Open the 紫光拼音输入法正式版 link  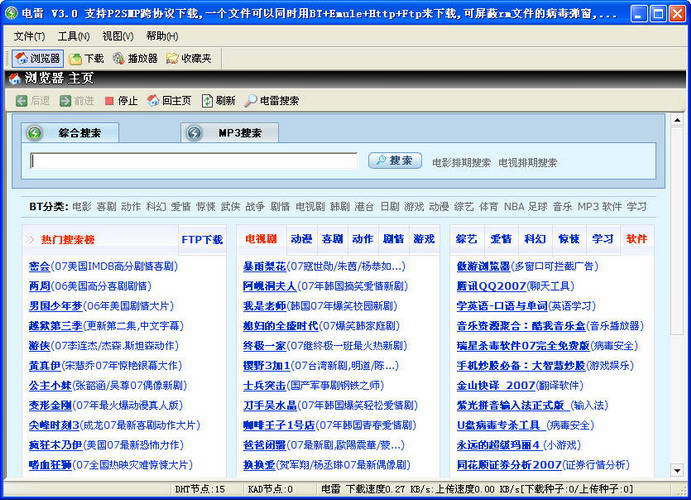click(511, 405)
